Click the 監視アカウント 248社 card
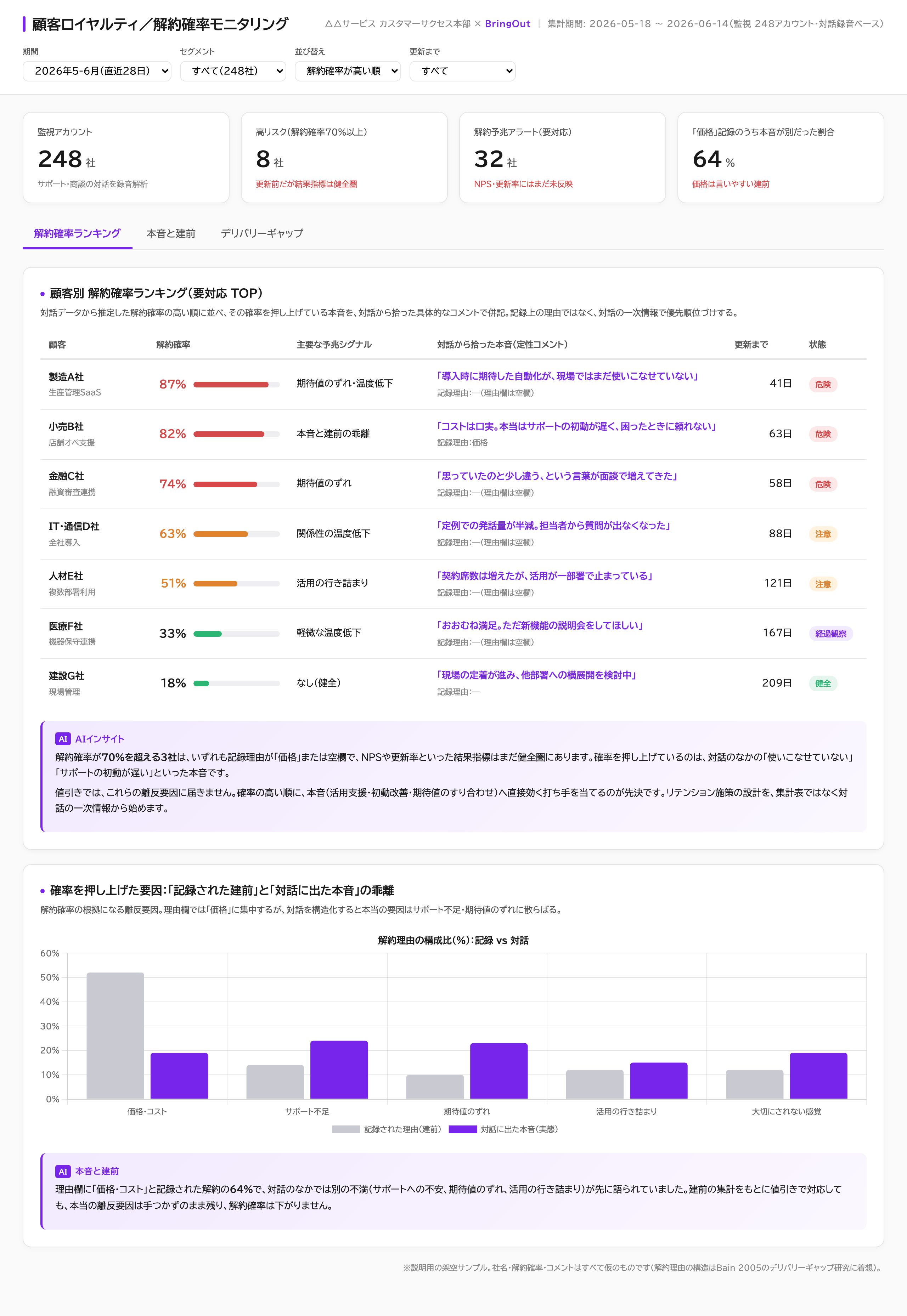 point(125,157)
